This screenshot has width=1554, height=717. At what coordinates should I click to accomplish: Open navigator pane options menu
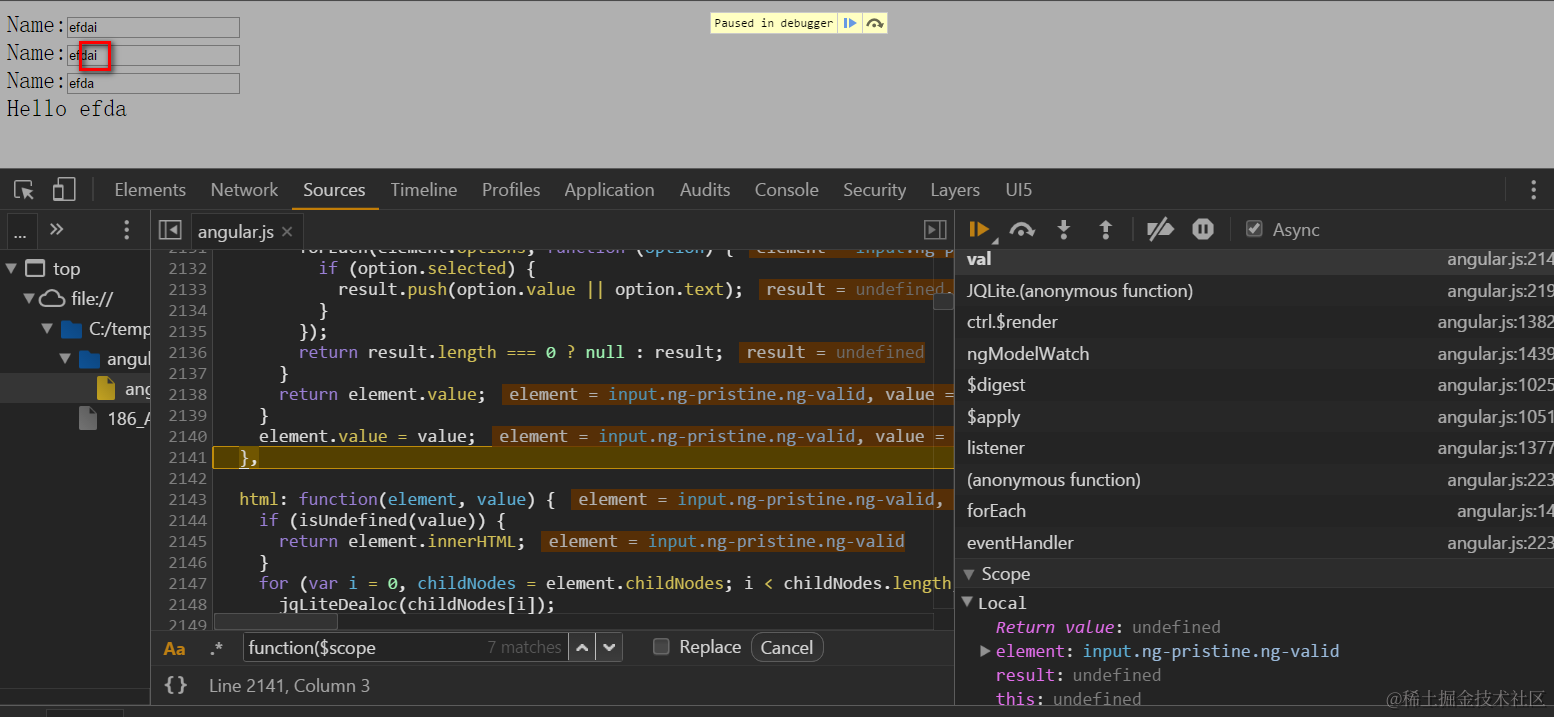[126, 230]
